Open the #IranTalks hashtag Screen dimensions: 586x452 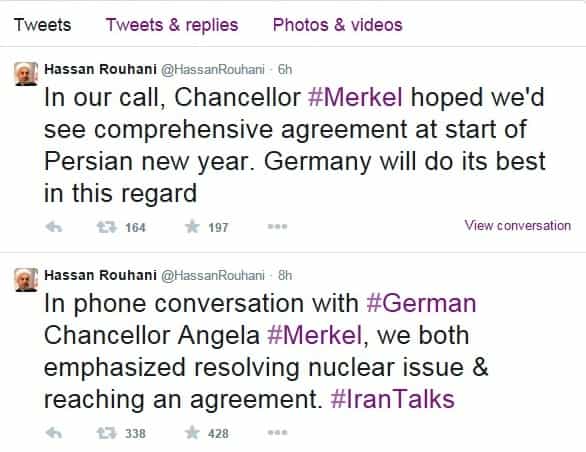pos(392,399)
